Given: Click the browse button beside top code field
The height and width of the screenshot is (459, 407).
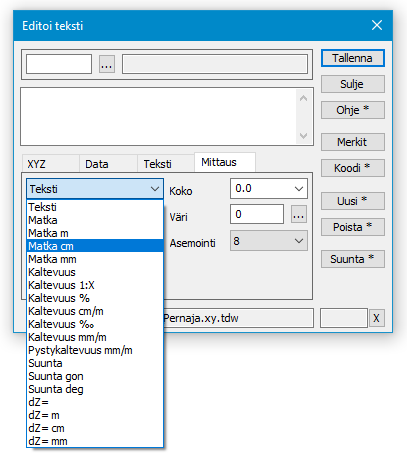Looking at the screenshot, I should pyautogui.click(x=107, y=64).
